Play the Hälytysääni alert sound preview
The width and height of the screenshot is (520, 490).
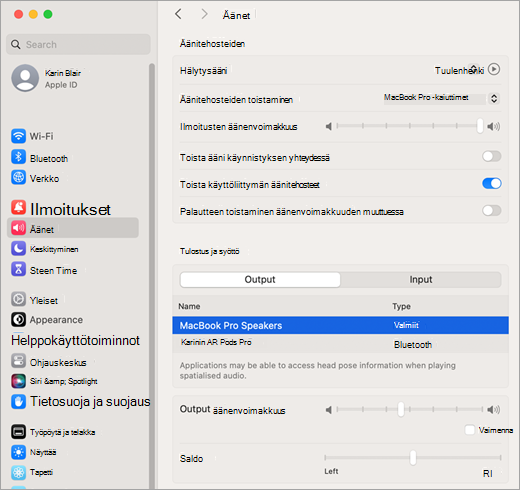click(494, 69)
